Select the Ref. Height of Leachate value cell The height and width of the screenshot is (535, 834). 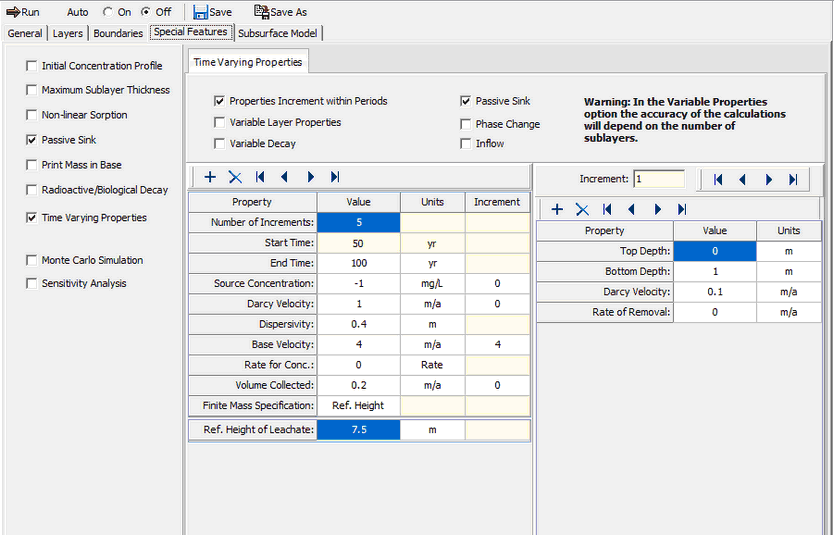[358, 430]
